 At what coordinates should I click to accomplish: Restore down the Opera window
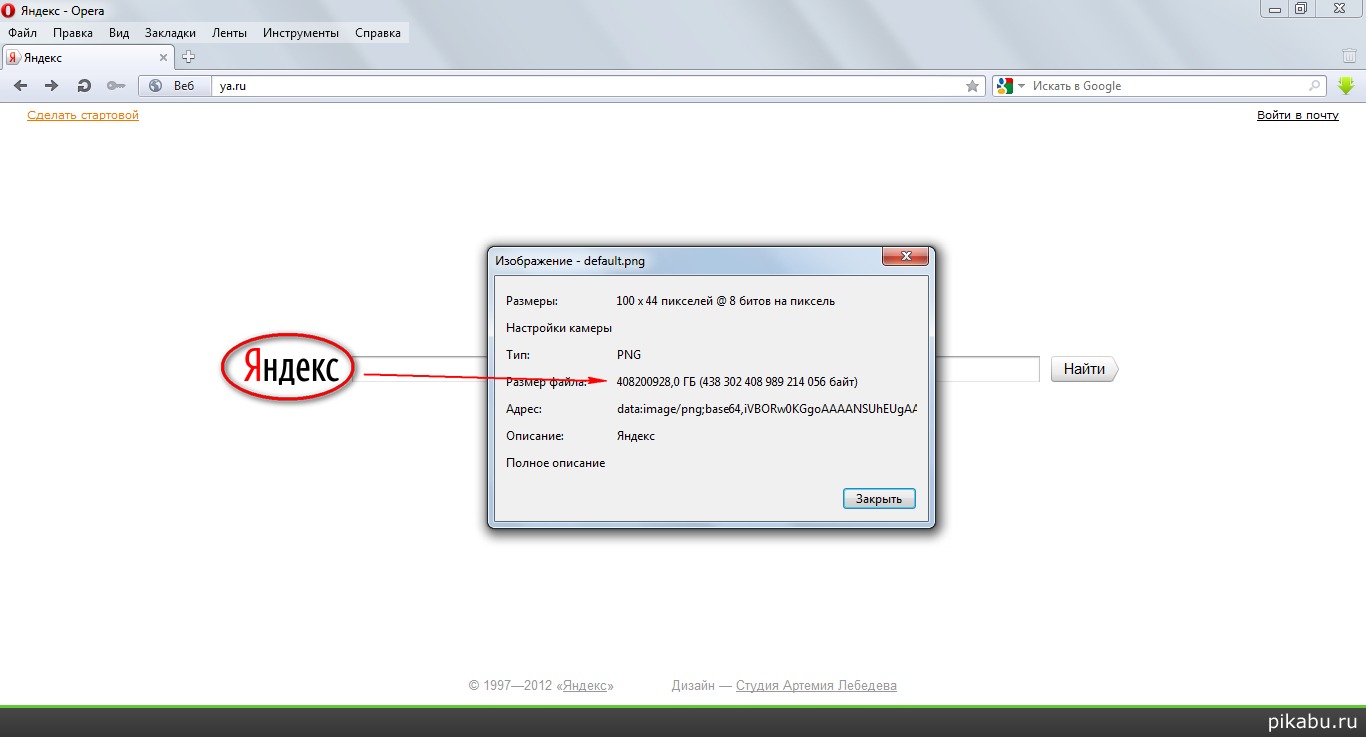[1300, 8]
